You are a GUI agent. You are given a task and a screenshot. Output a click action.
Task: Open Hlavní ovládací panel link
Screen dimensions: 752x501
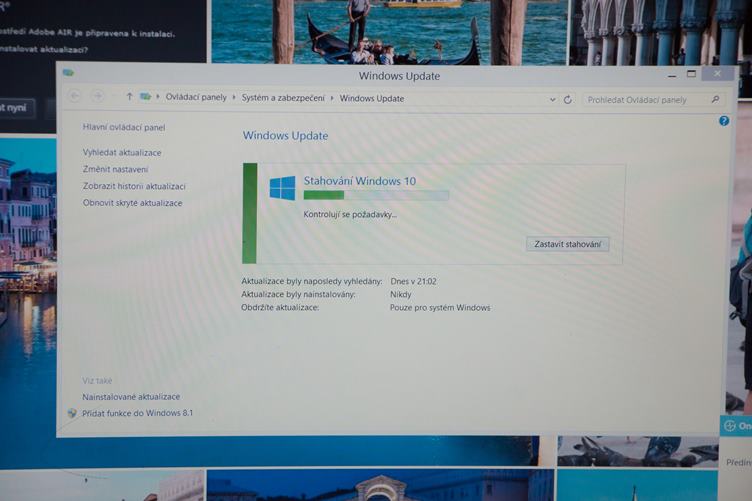(x=124, y=128)
